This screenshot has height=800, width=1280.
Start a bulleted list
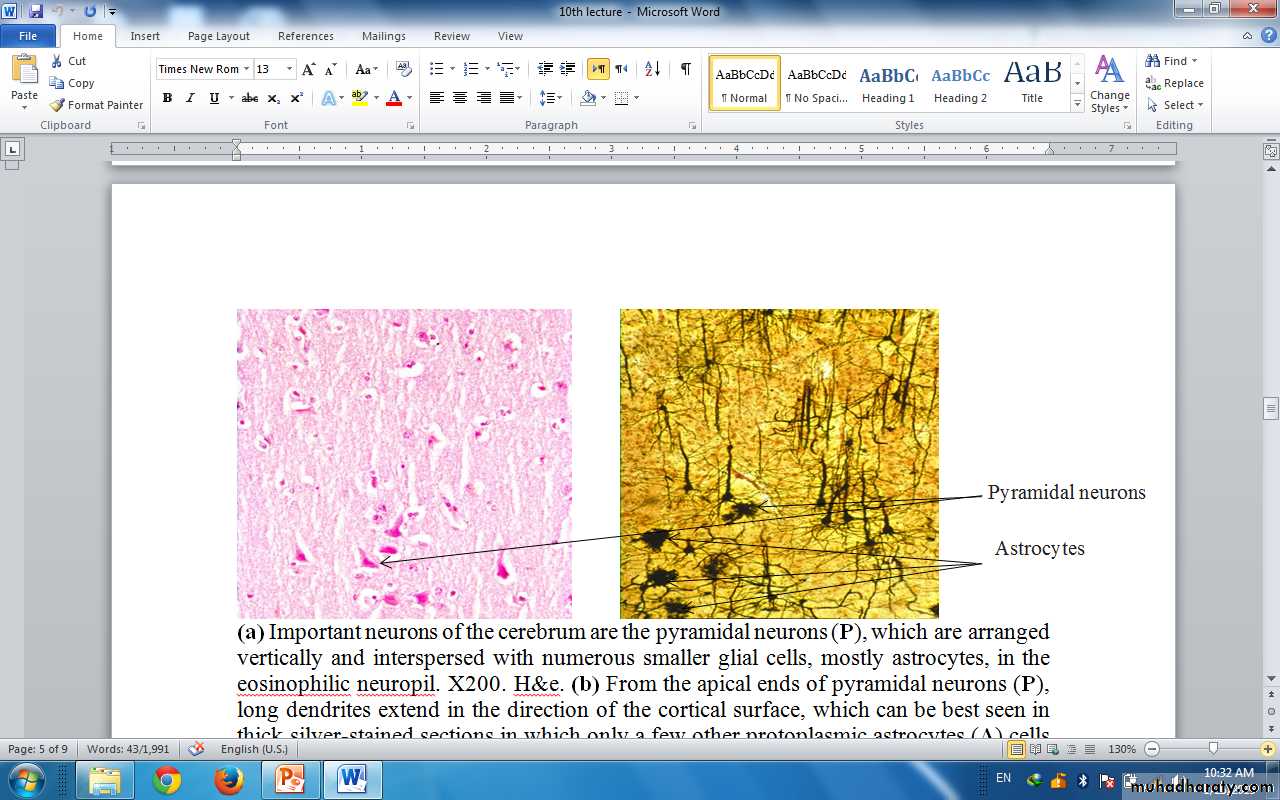(436, 69)
